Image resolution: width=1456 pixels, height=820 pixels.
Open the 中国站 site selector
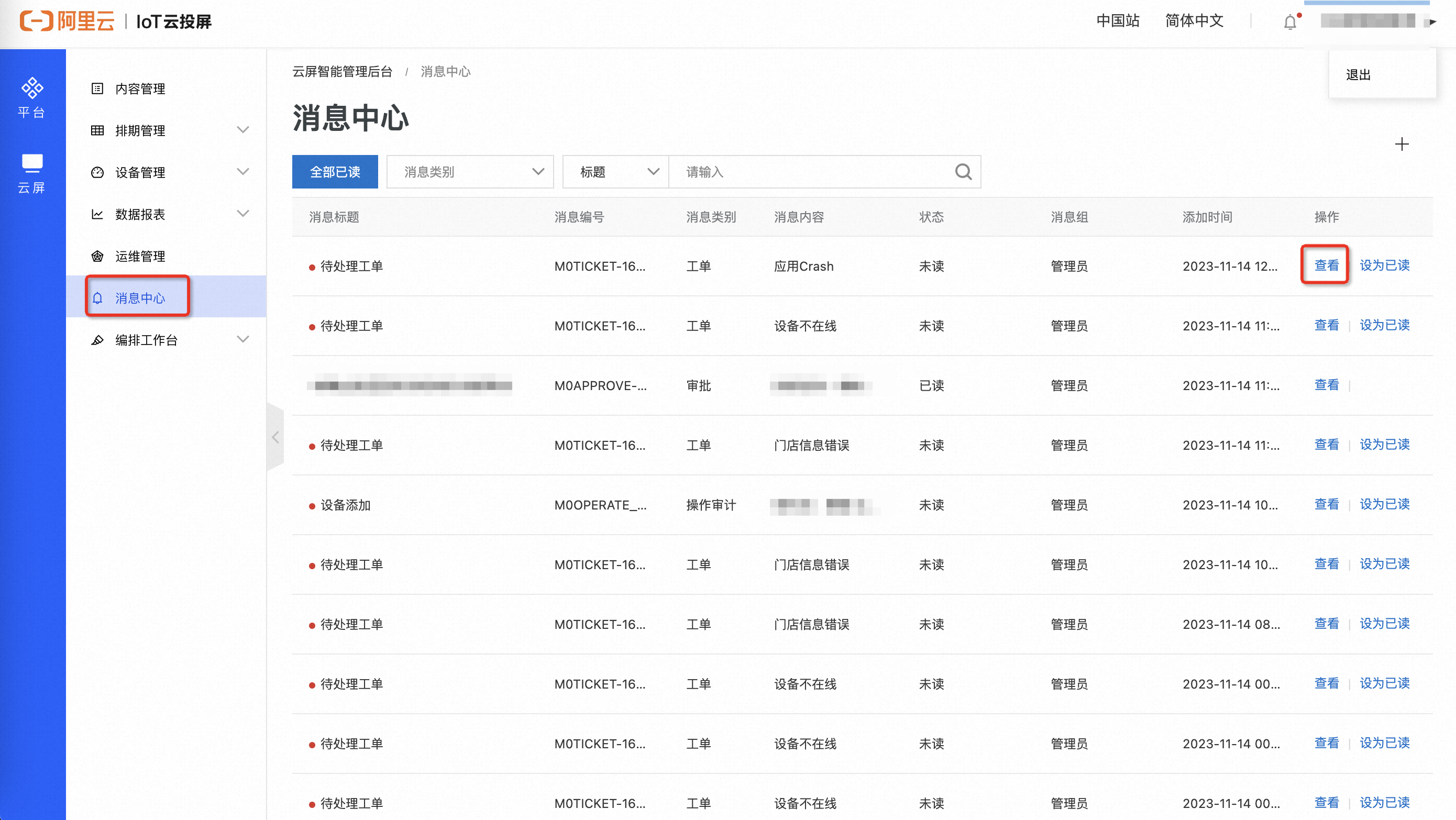1118,21
